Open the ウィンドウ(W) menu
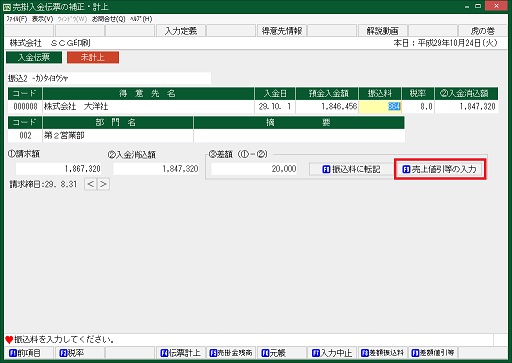512x363 pixels. tap(72, 19)
